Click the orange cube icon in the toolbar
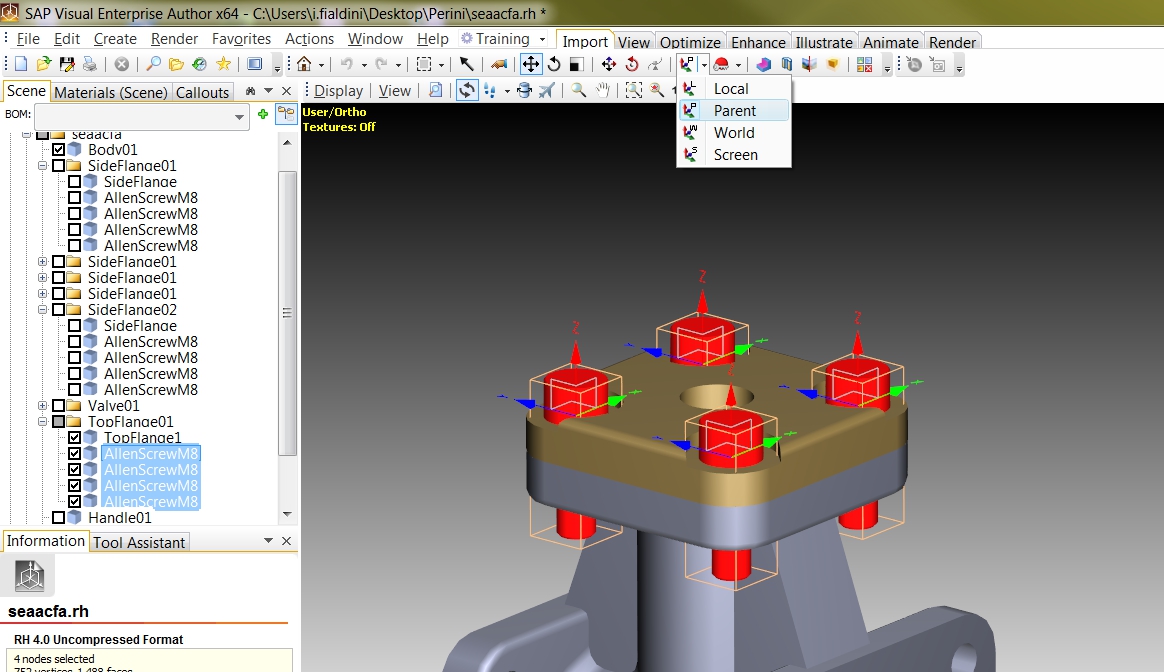 [x=832, y=65]
